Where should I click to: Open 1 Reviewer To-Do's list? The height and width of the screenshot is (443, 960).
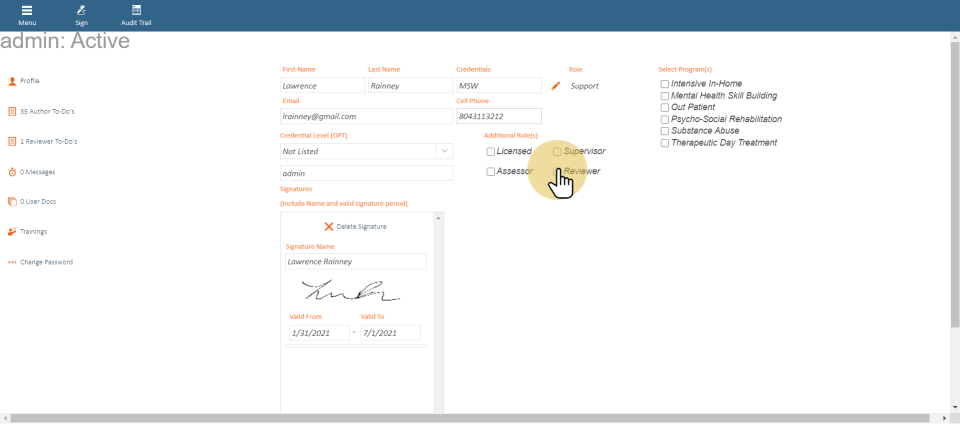tap(48, 142)
